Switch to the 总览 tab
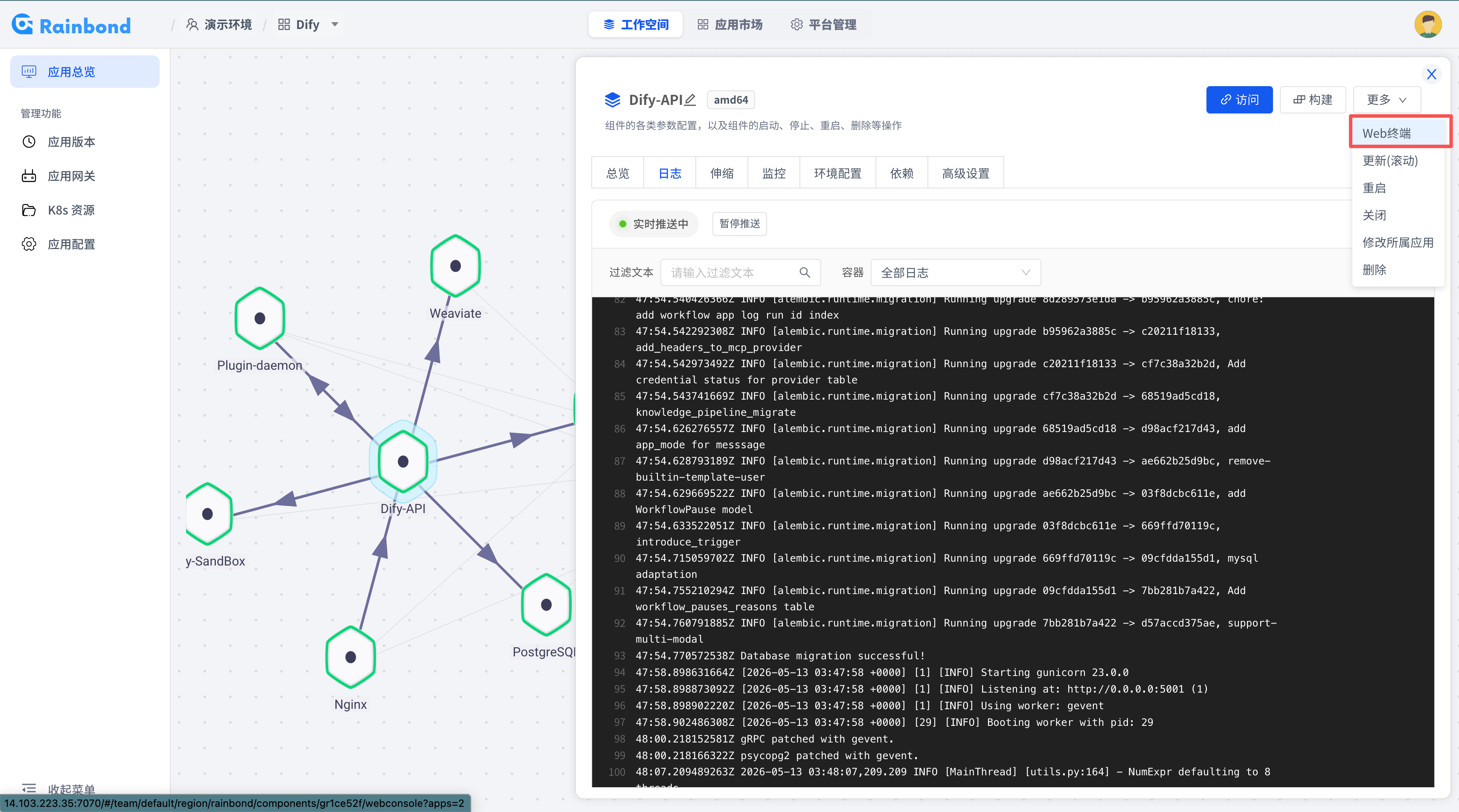 pos(617,173)
